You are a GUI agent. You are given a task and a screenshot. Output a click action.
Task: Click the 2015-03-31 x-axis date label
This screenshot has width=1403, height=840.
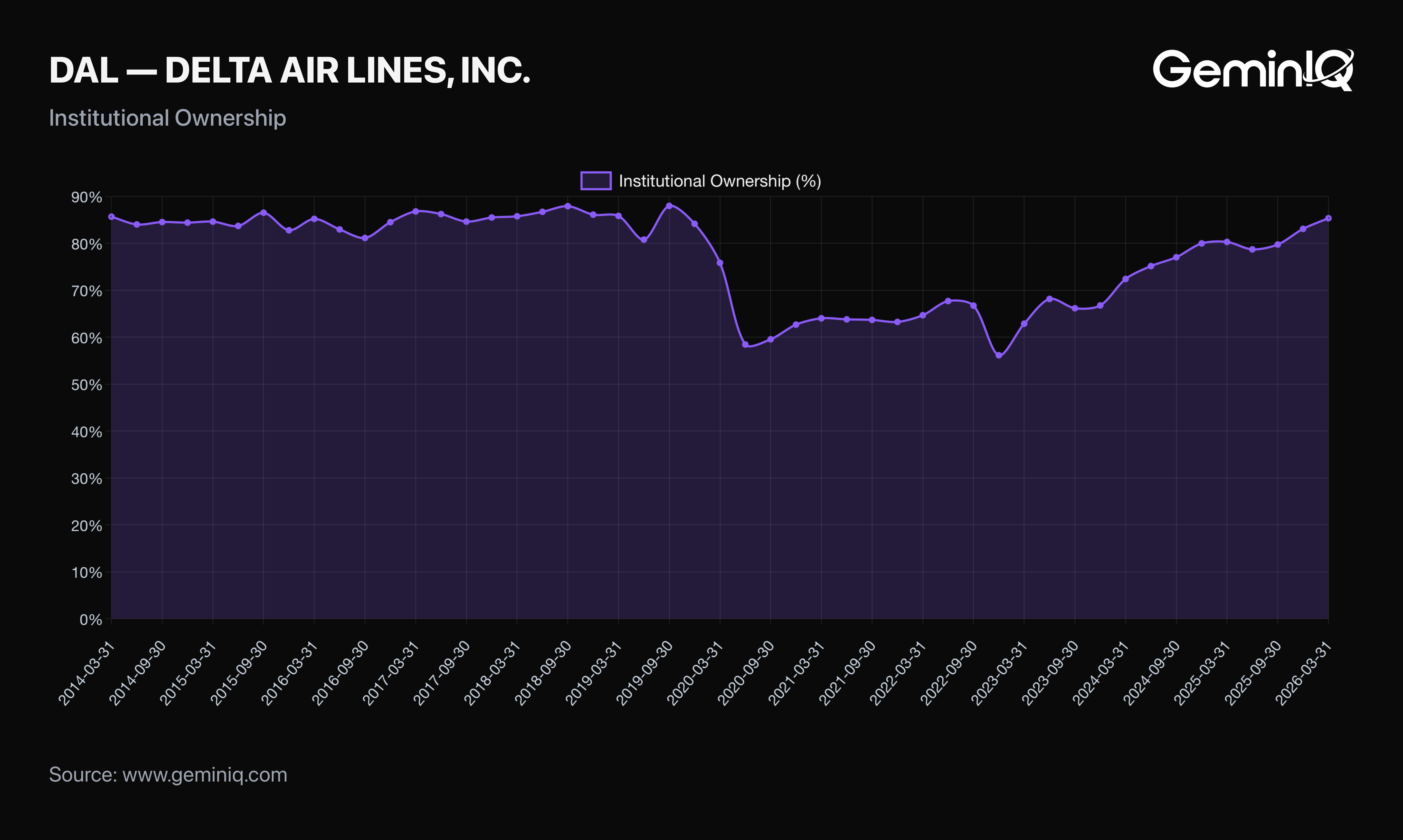click(188, 673)
